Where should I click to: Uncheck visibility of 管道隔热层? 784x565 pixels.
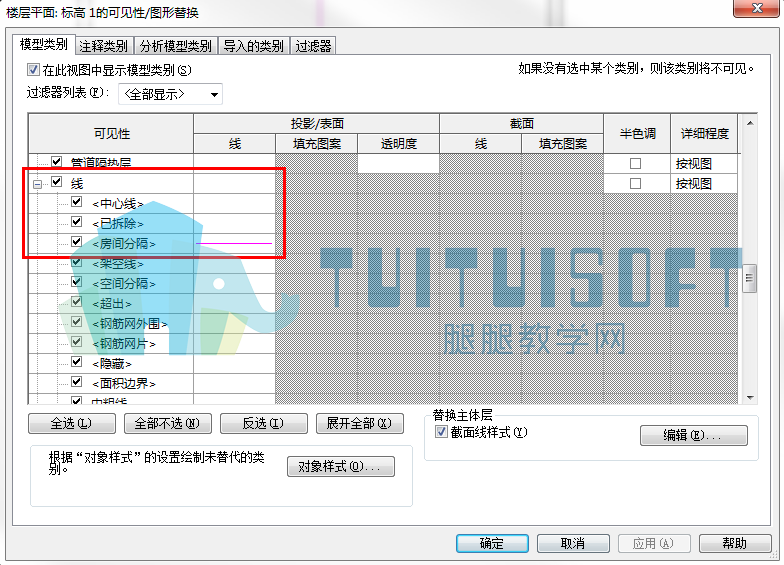click(x=56, y=162)
